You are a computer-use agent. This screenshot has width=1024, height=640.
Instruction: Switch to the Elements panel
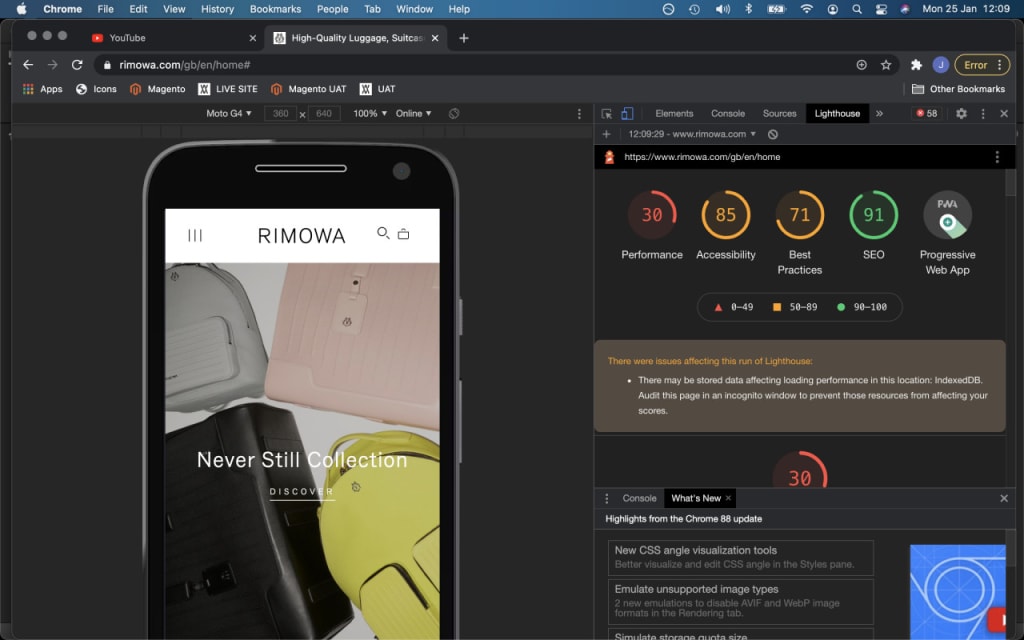tap(674, 114)
